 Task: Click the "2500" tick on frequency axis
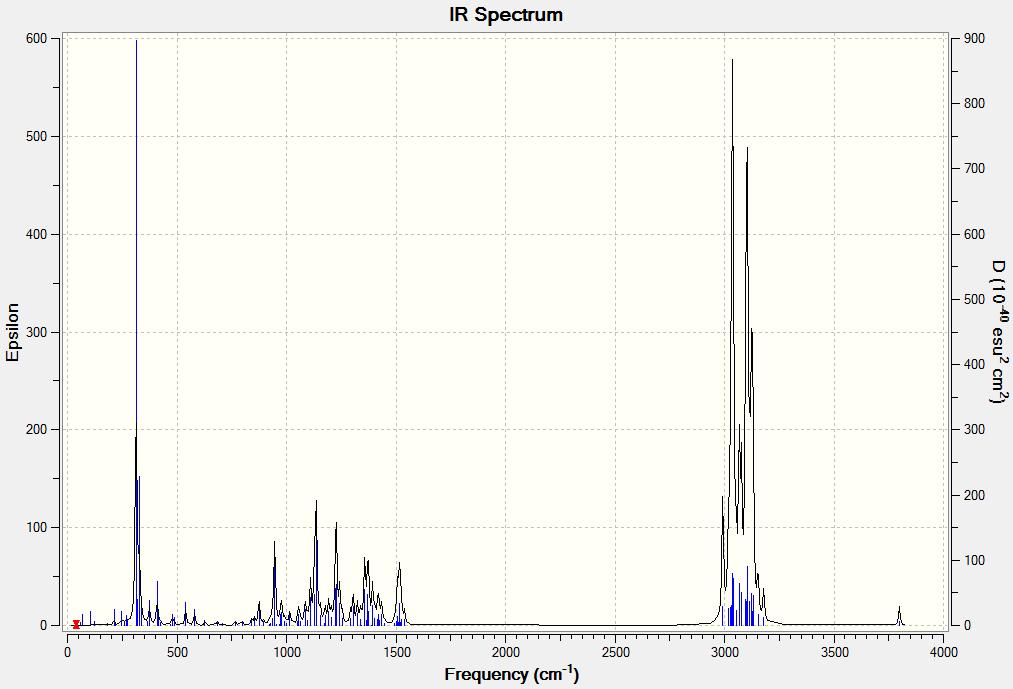[615, 653]
